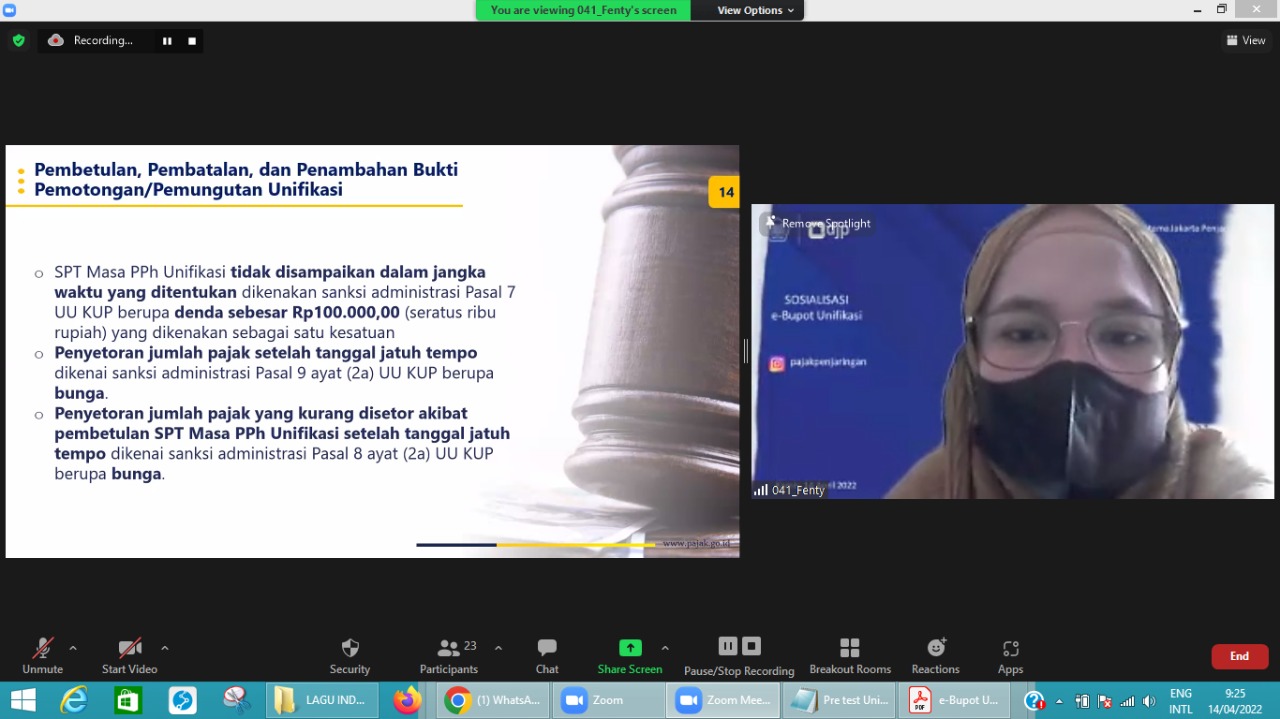Screen dimensions: 1280x719
Task: Open Breakout Rooms
Action: [849, 656]
